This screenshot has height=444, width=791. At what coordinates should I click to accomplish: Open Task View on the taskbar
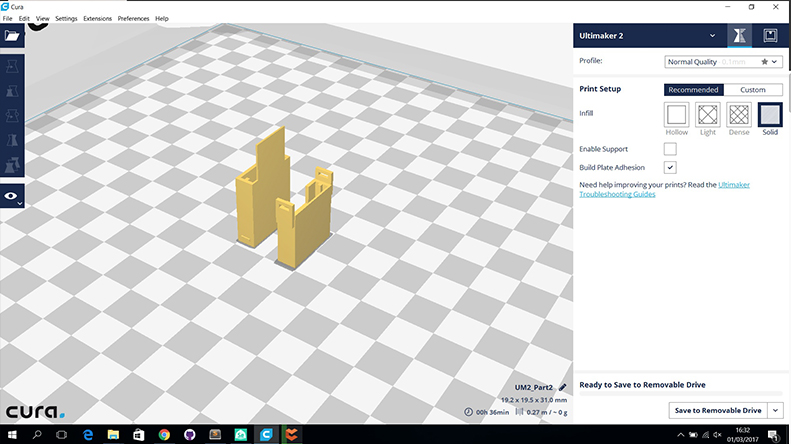coord(62,434)
